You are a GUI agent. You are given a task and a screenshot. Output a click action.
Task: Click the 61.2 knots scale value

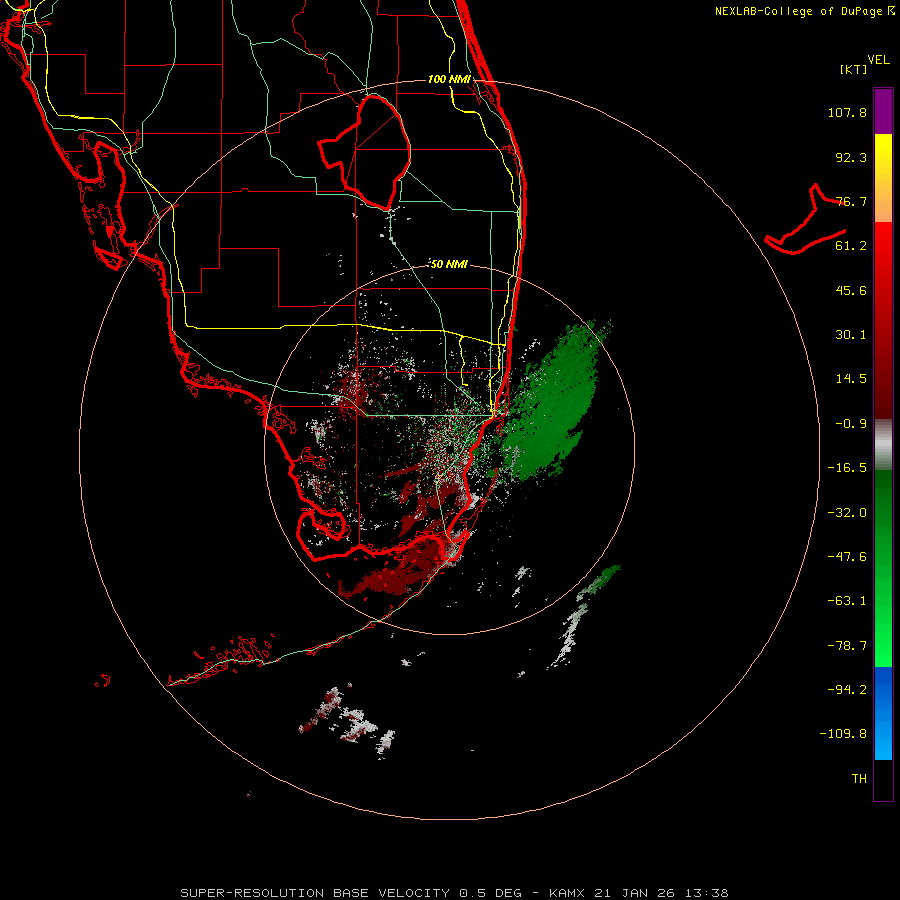[851, 246]
